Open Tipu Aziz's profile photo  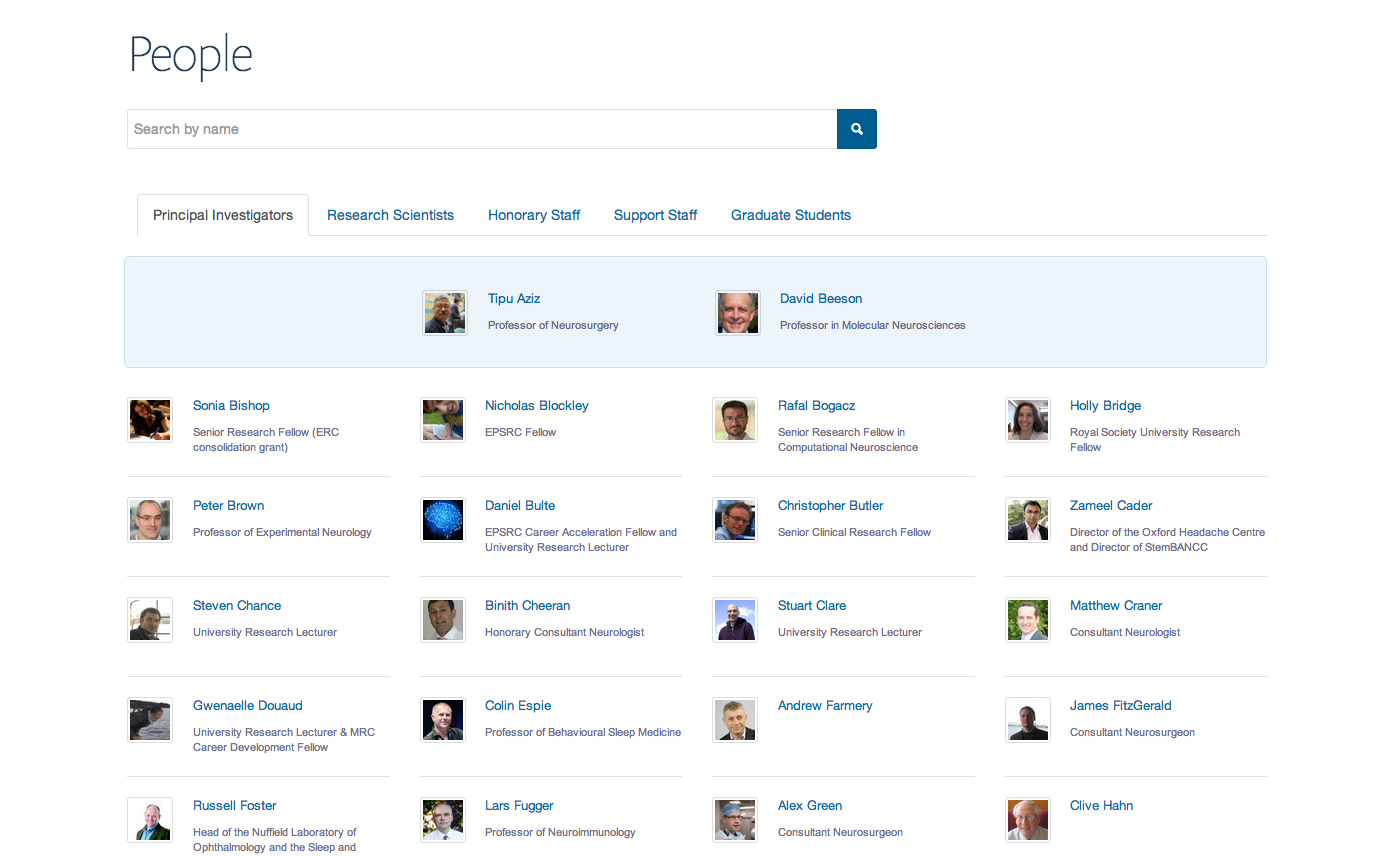[445, 313]
